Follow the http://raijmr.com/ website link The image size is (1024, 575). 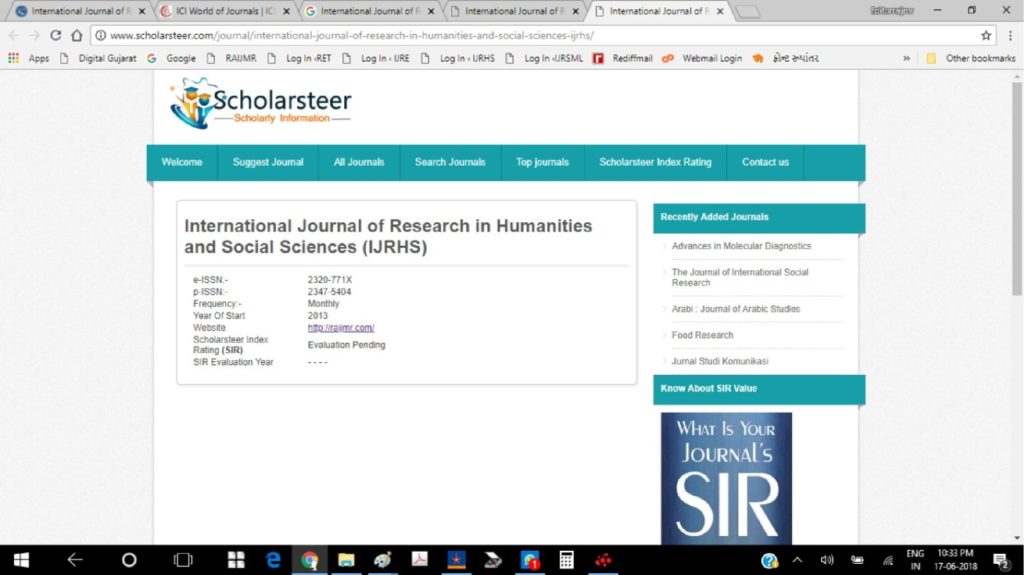(341, 327)
